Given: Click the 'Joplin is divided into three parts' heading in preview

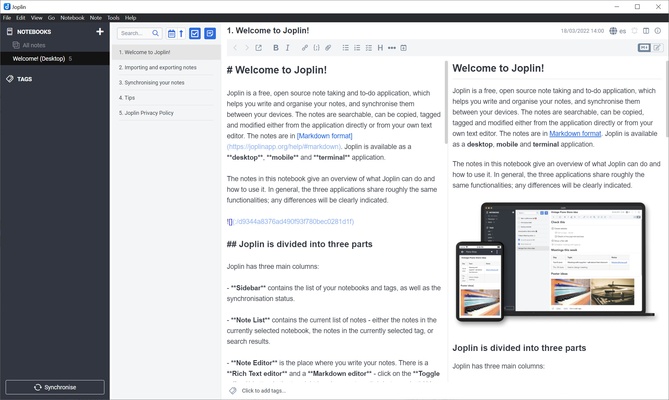Looking at the screenshot, I should tap(519, 348).
